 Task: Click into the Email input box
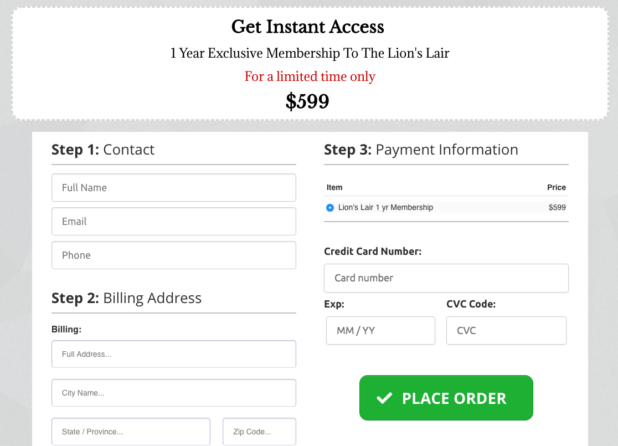coord(174,221)
